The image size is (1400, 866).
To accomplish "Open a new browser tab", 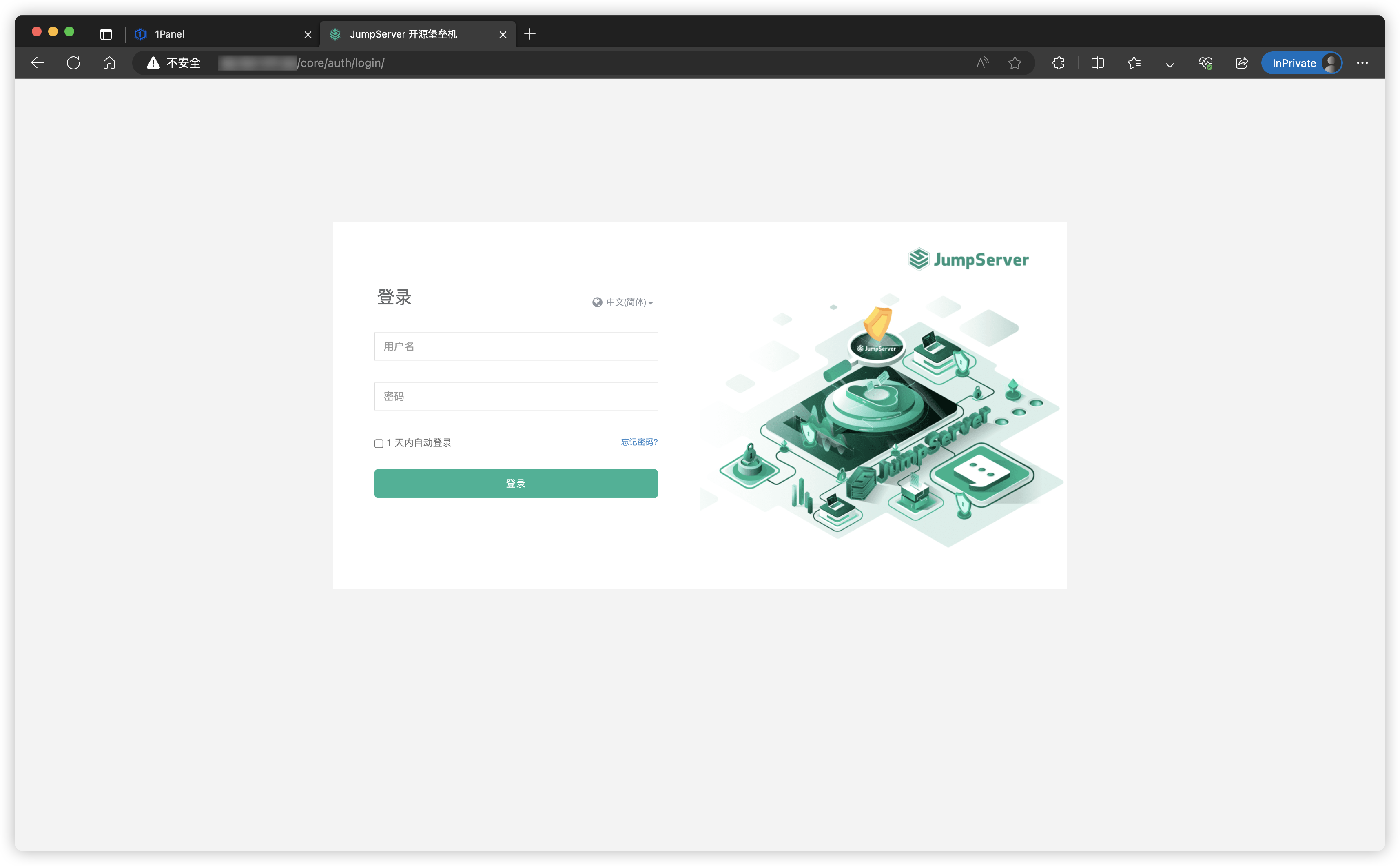I will [x=530, y=34].
